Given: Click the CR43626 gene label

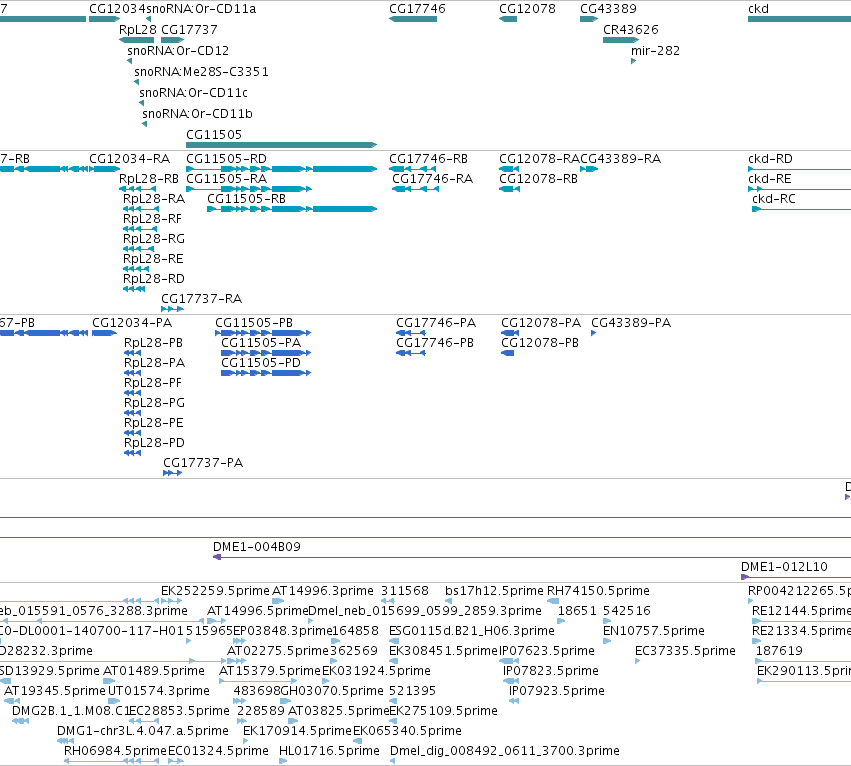Looking at the screenshot, I should pos(631,29).
